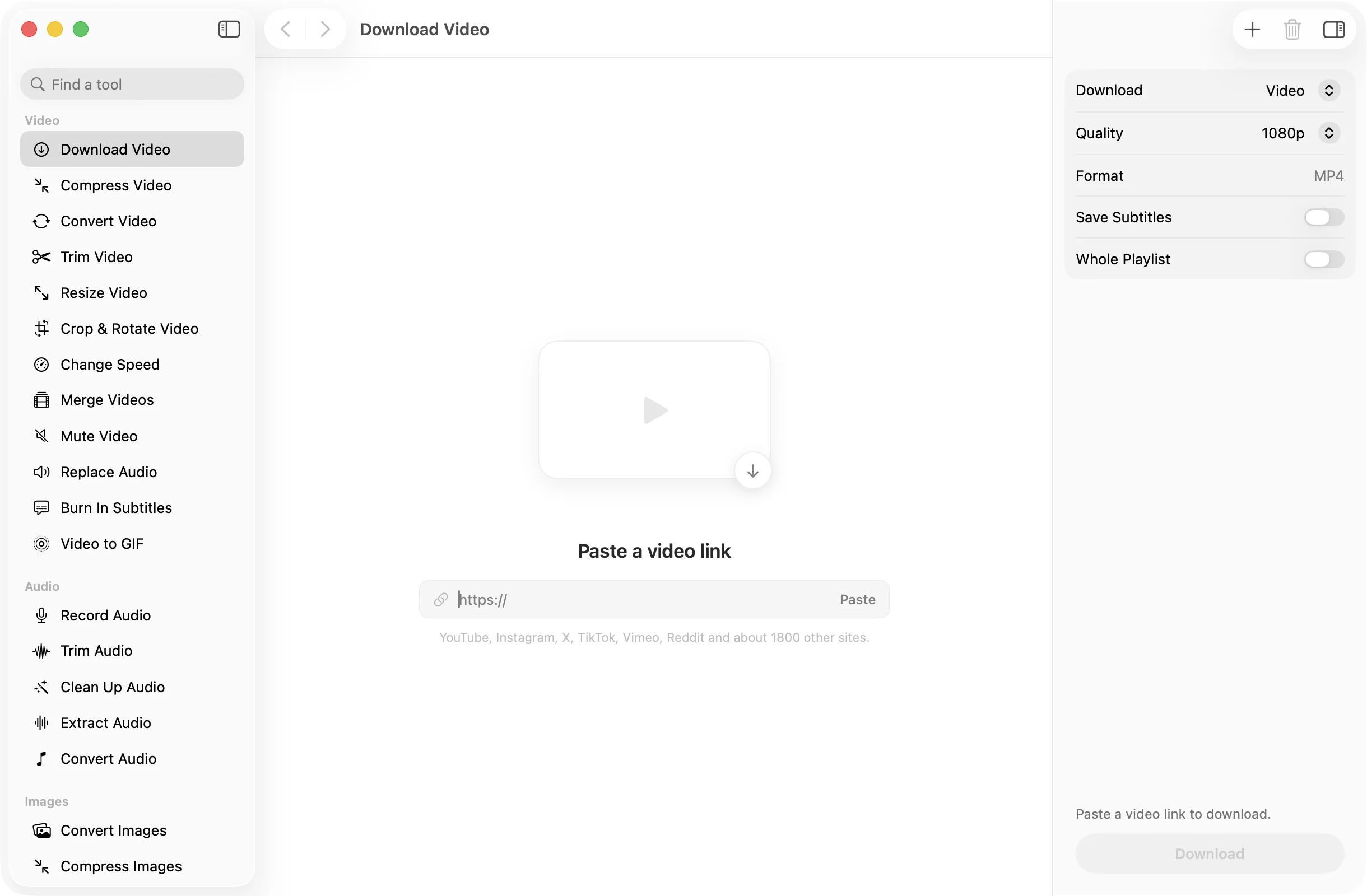
Task: Click the Record Audio microphone icon
Action: pyautogui.click(x=41, y=615)
